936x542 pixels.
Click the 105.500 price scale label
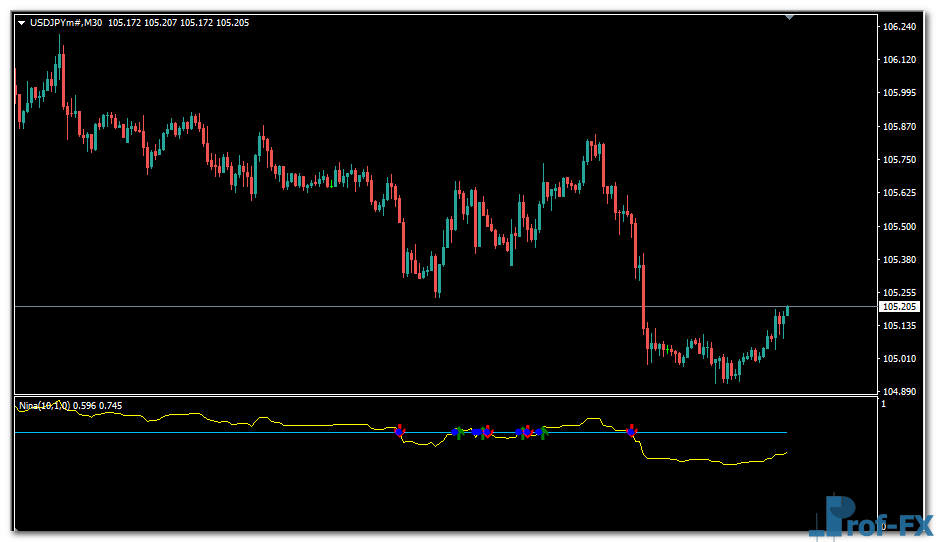pos(900,226)
